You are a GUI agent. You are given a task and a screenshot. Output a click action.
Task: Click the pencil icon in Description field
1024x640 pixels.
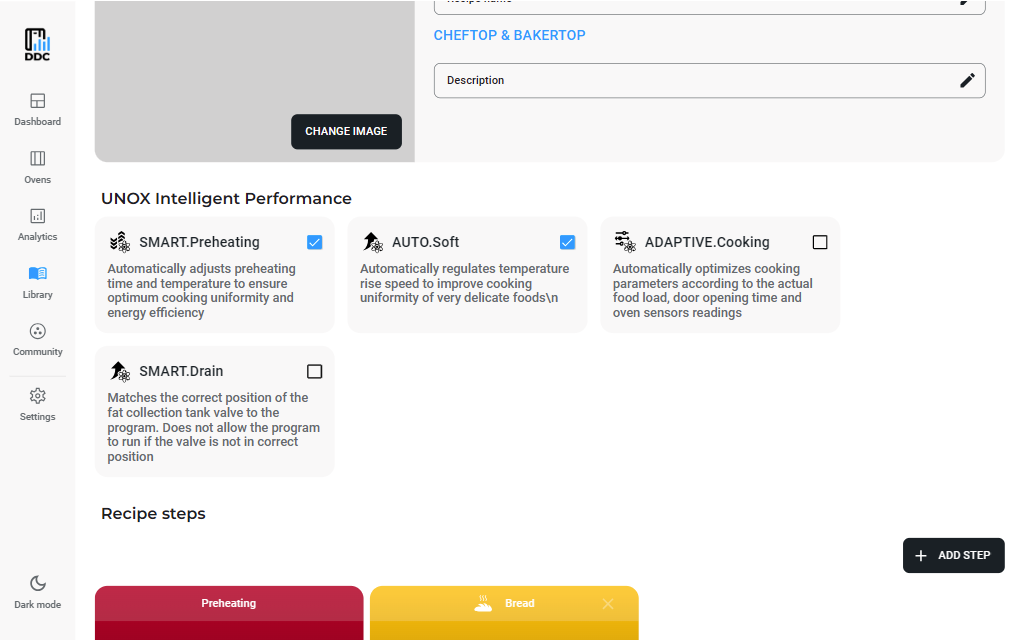967,81
